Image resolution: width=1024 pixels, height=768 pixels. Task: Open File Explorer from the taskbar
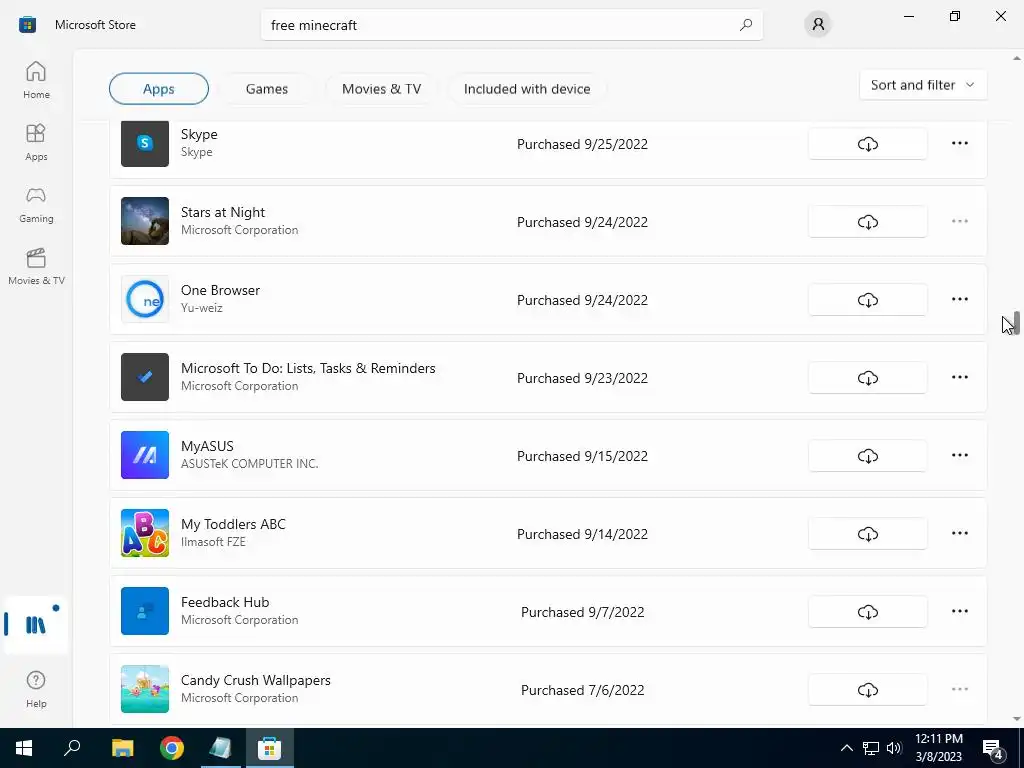(122, 748)
